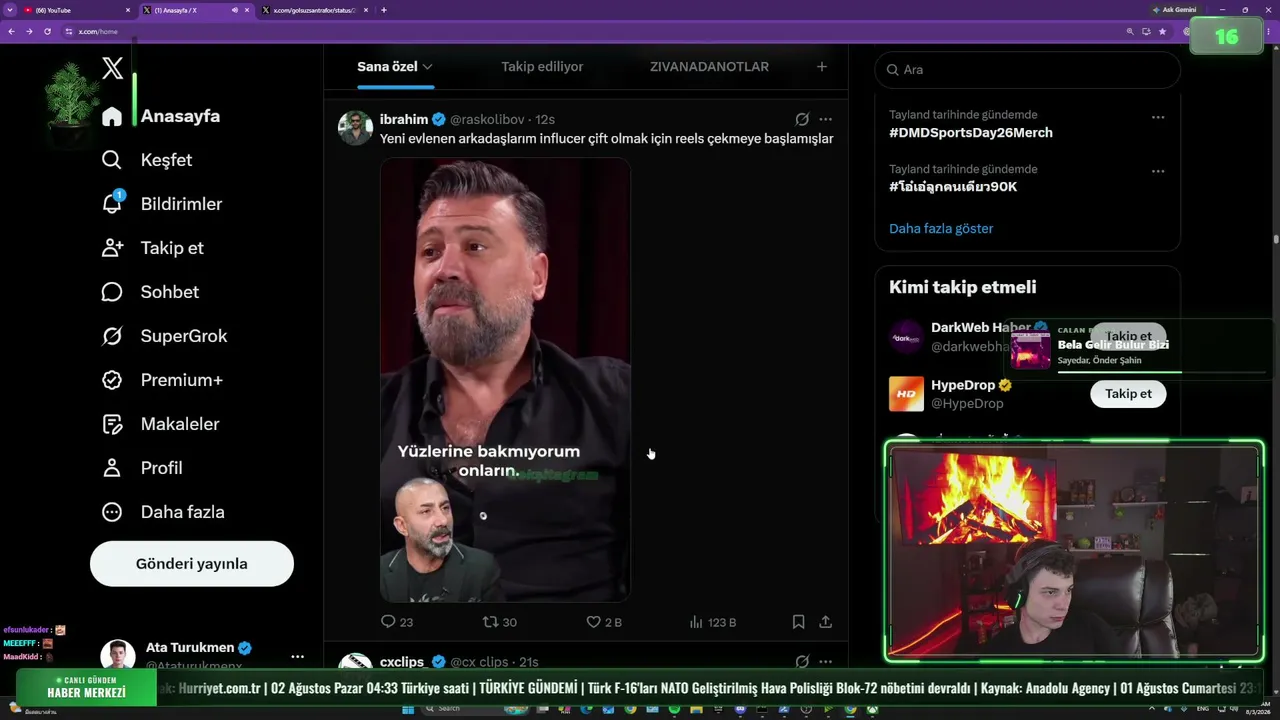
Task: Open Profil page
Action: pos(142,468)
